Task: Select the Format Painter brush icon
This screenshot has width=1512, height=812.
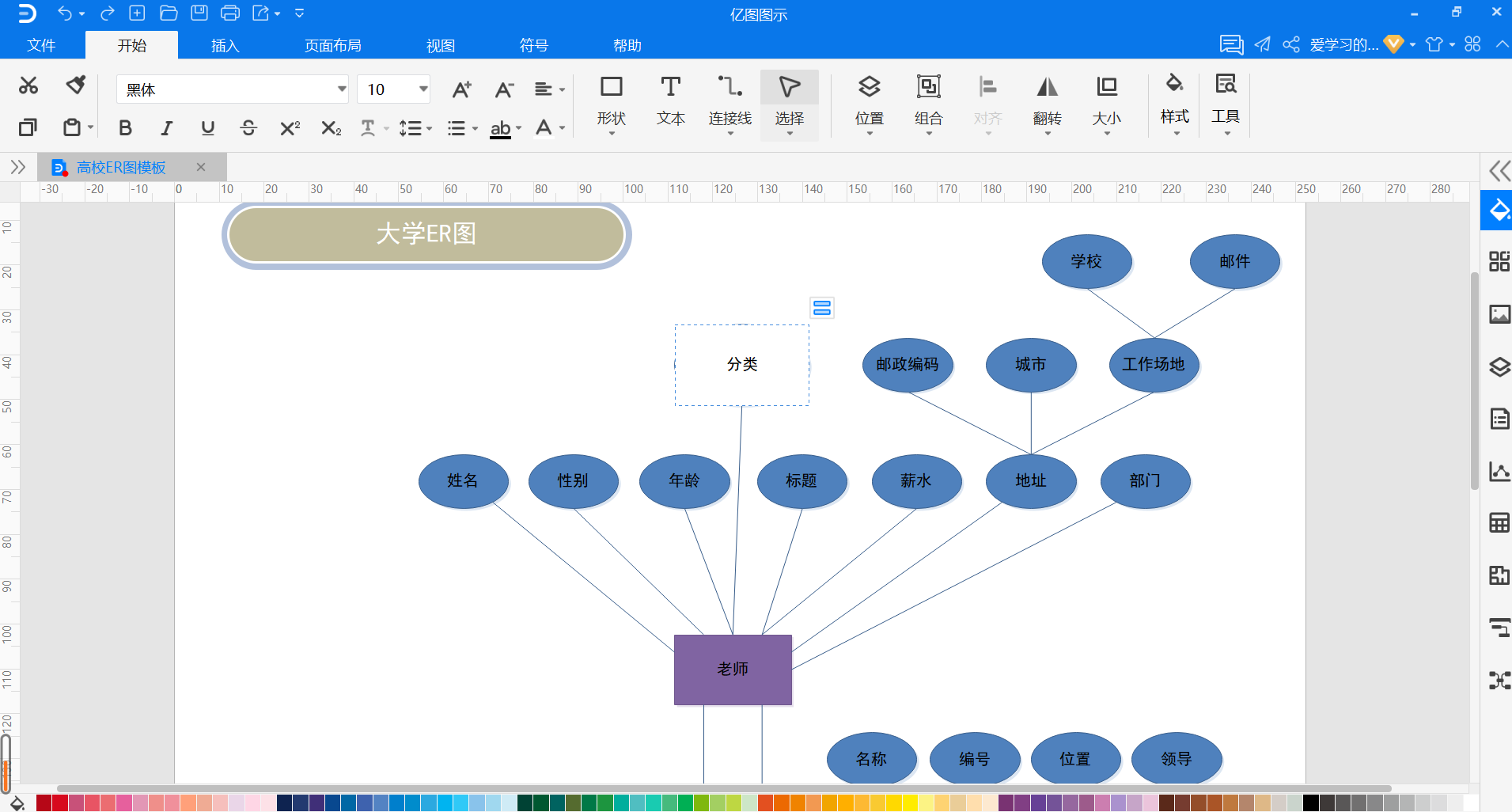Action: tap(76, 85)
